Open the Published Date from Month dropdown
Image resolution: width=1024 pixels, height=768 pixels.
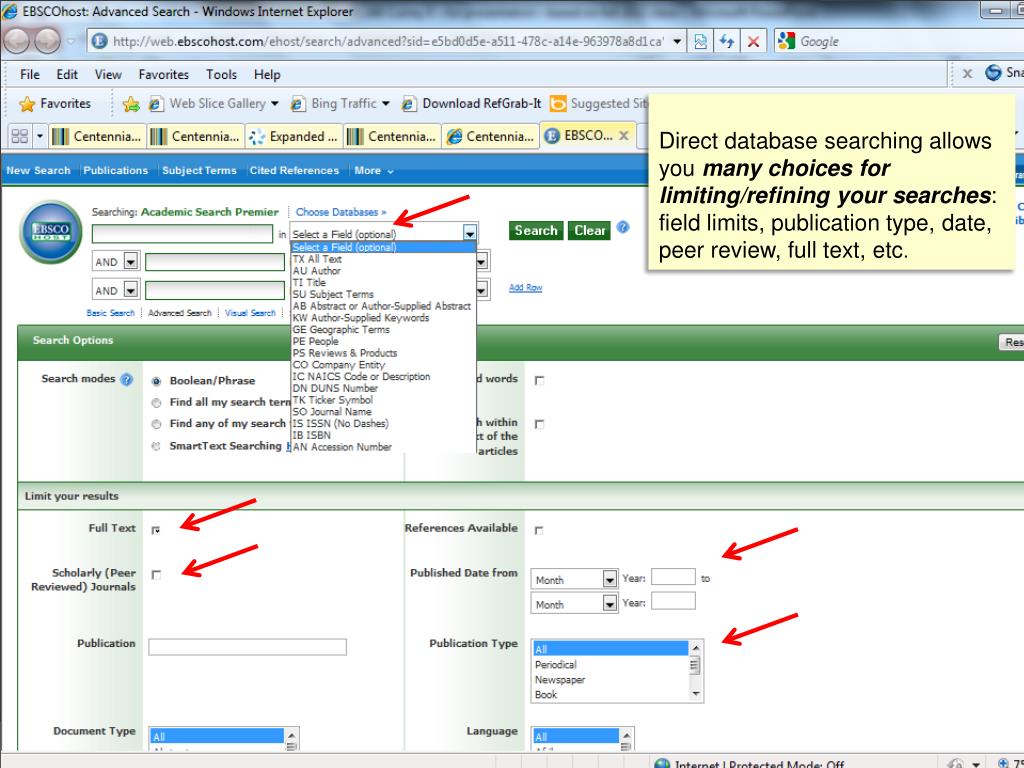pos(609,579)
